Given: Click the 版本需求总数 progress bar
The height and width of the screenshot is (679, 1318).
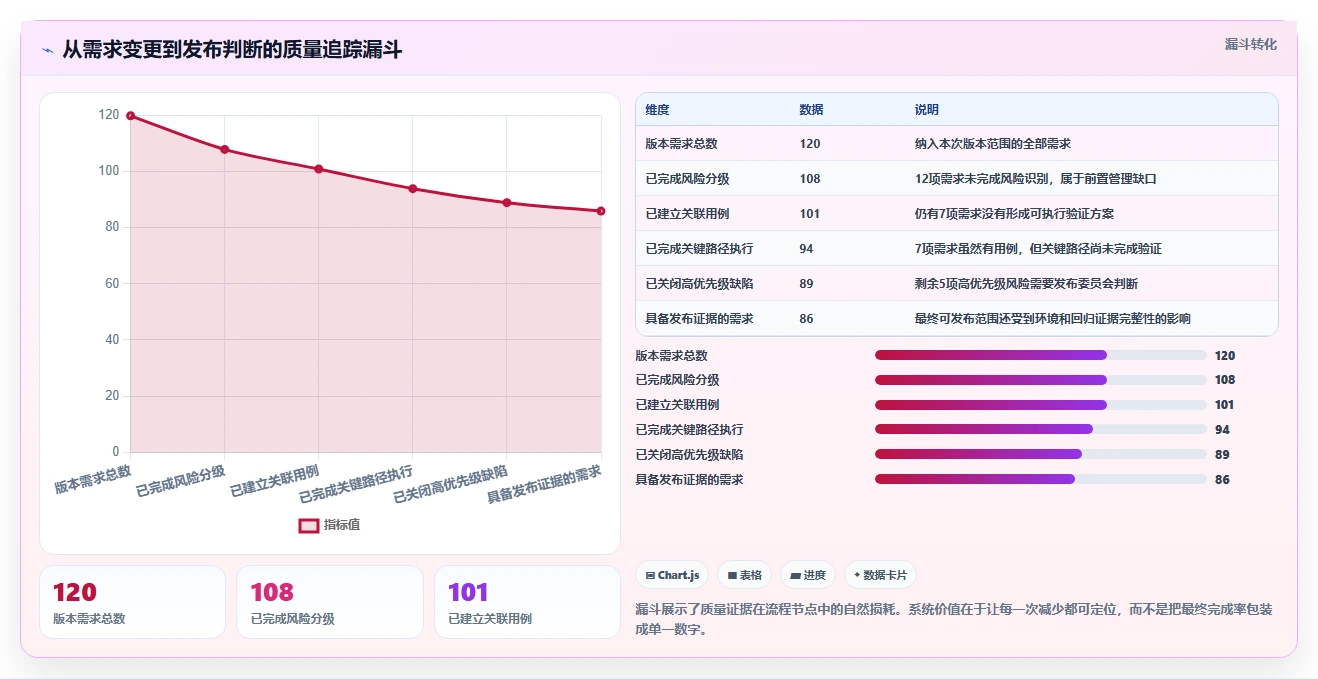Looking at the screenshot, I should [x=1040, y=355].
